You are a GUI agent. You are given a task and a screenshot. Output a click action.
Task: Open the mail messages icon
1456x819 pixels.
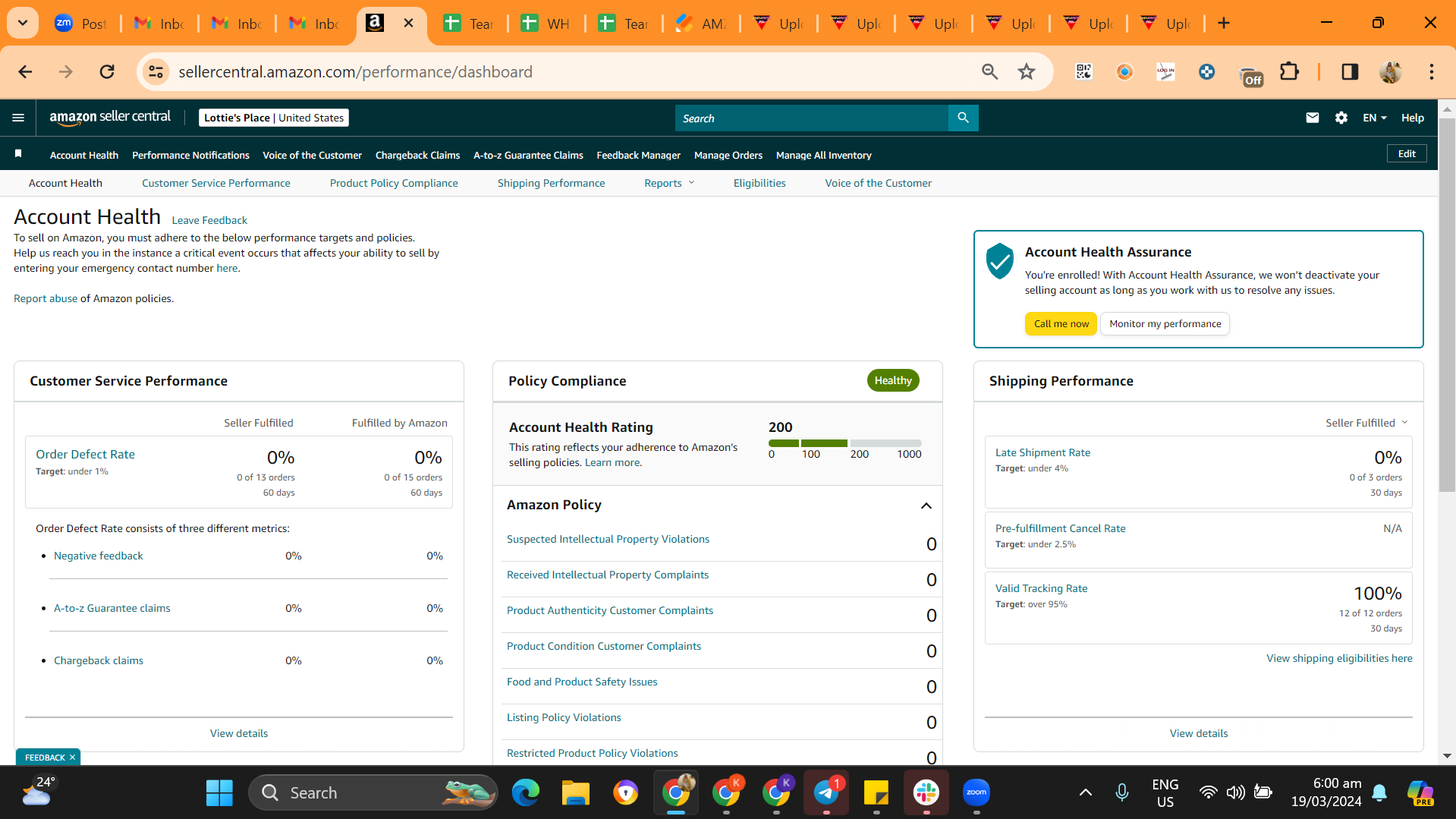tap(1312, 118)
